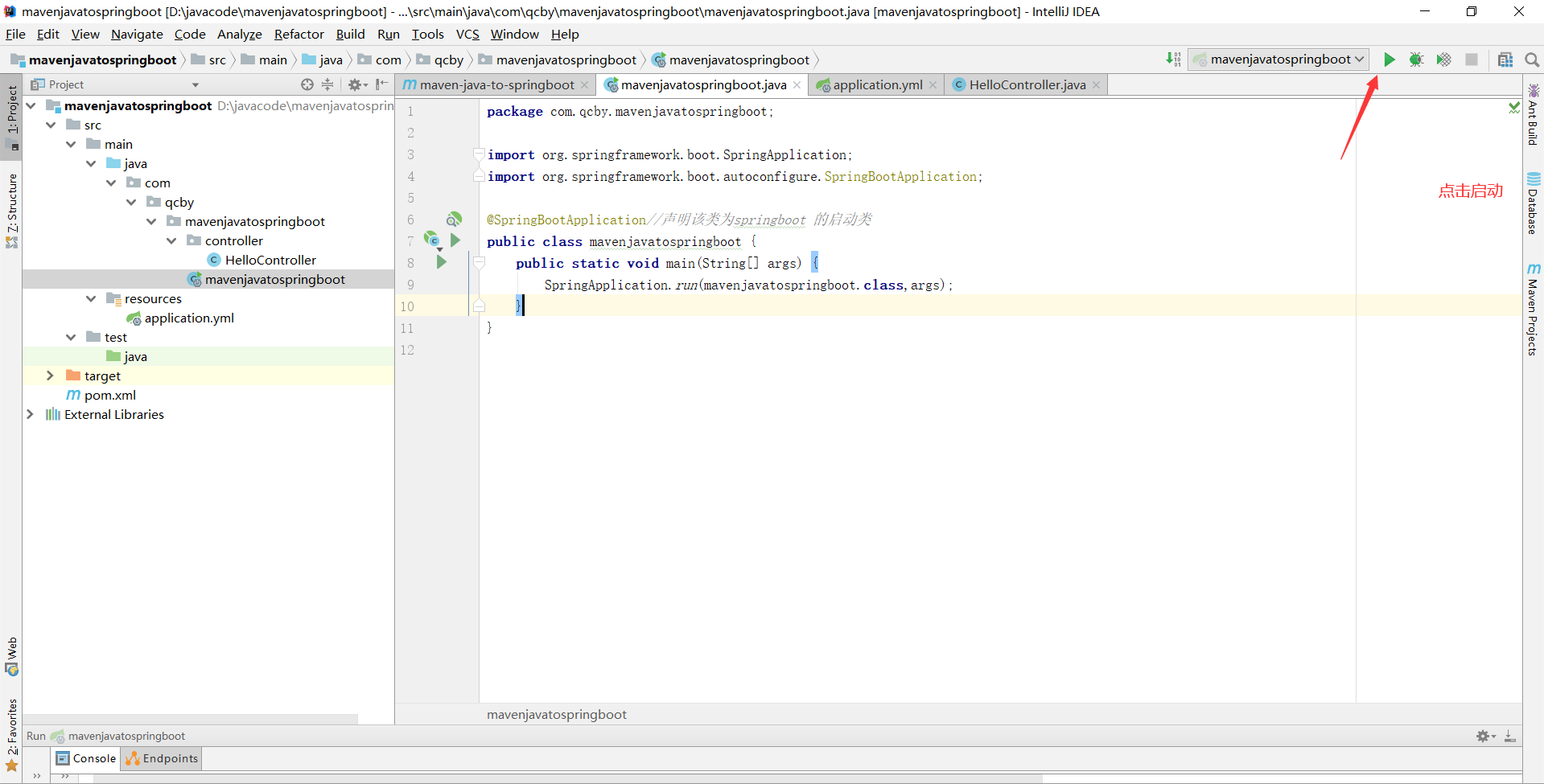1544x784 pixels.
Task: Open the Database side panel
Action: point(1534,203)
